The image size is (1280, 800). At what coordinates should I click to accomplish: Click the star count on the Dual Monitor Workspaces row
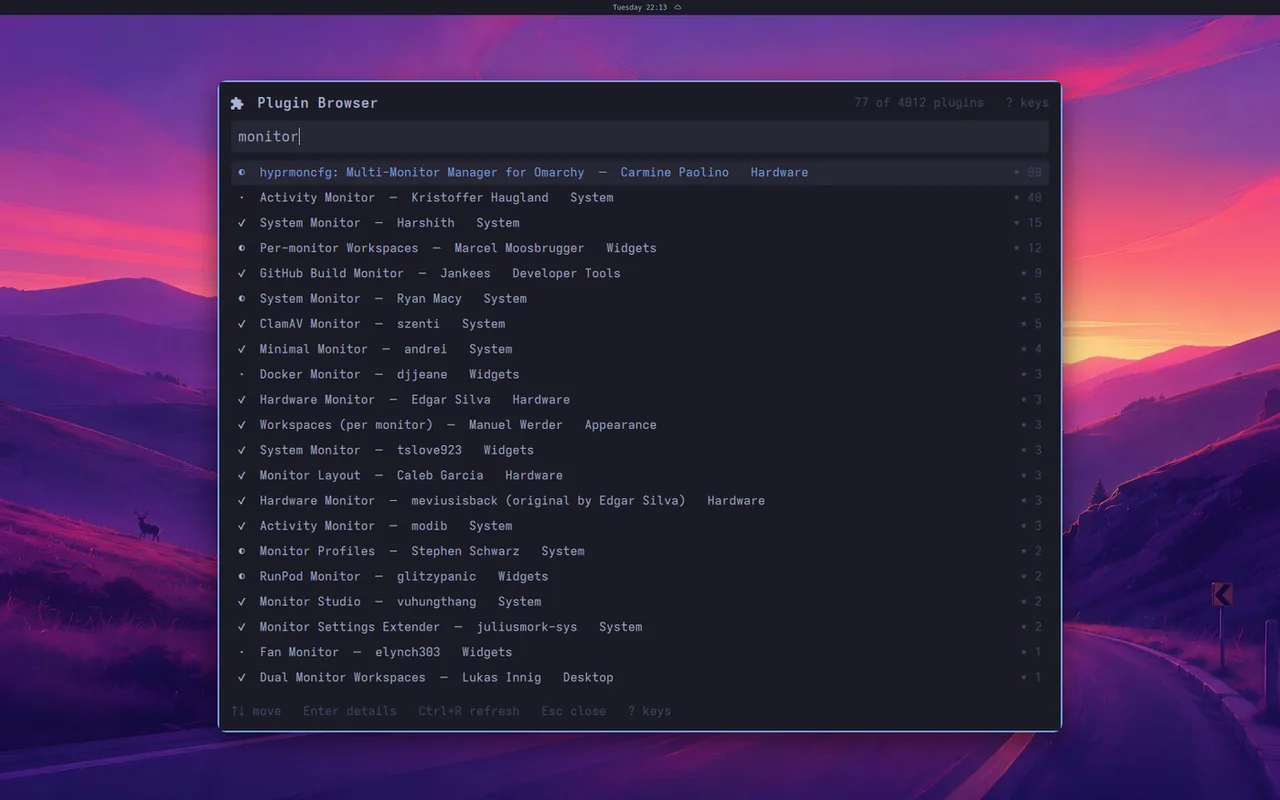[1031, 677]
